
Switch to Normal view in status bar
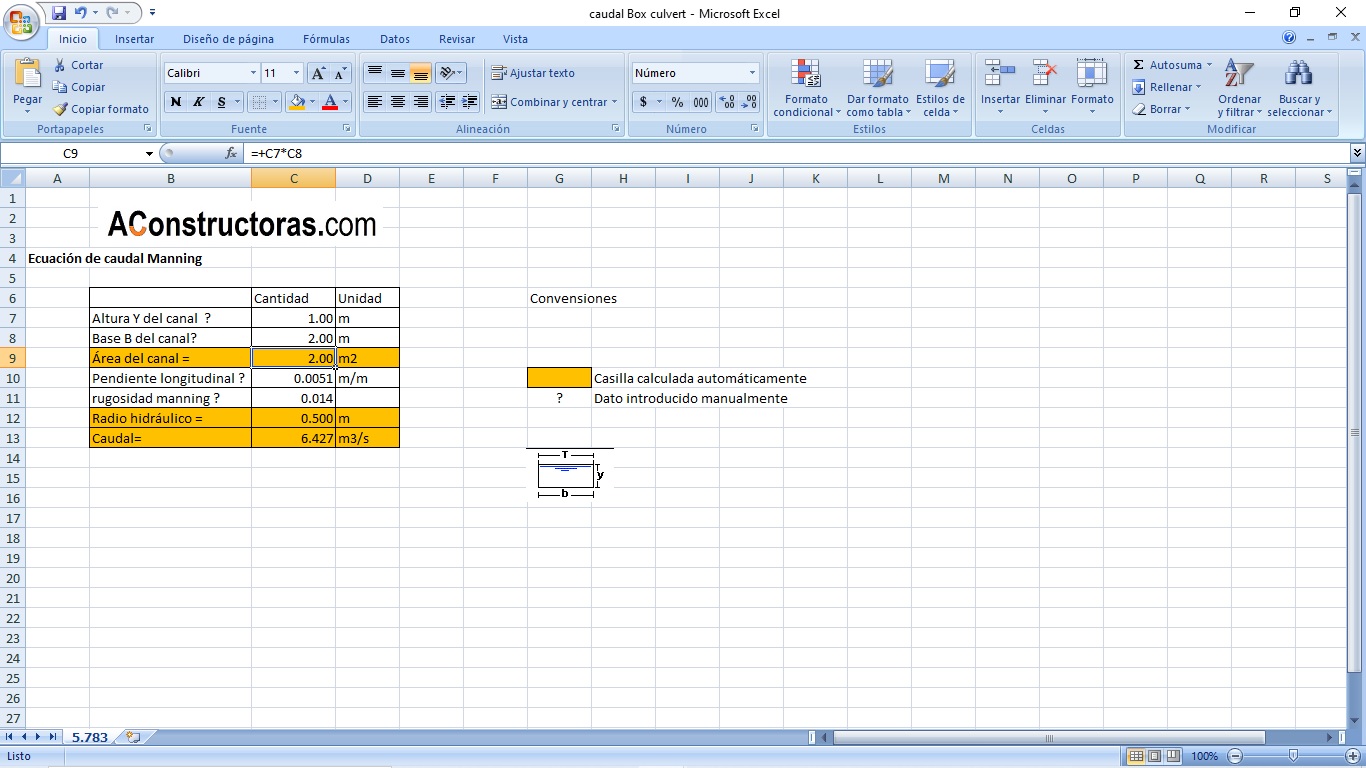click(1136, 756)
